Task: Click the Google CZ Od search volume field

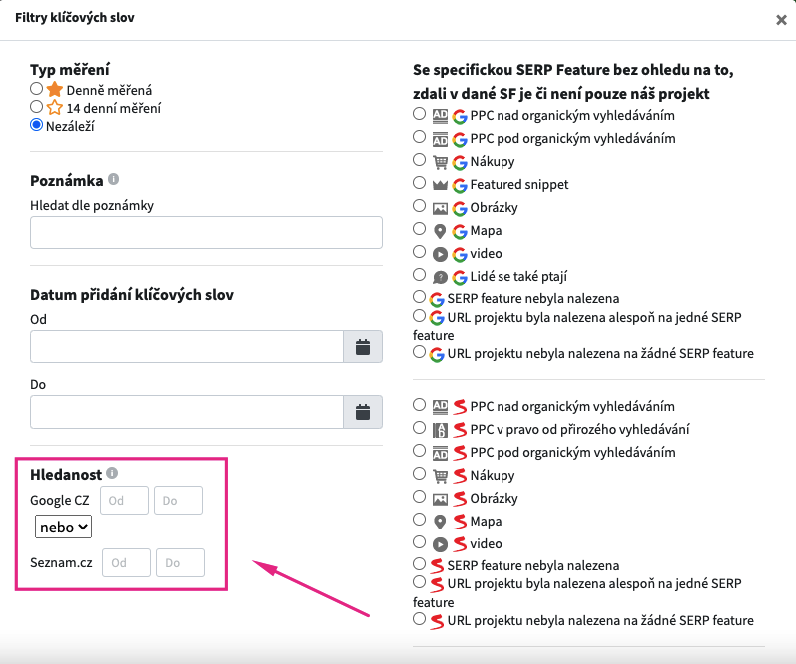Action: 124,501
